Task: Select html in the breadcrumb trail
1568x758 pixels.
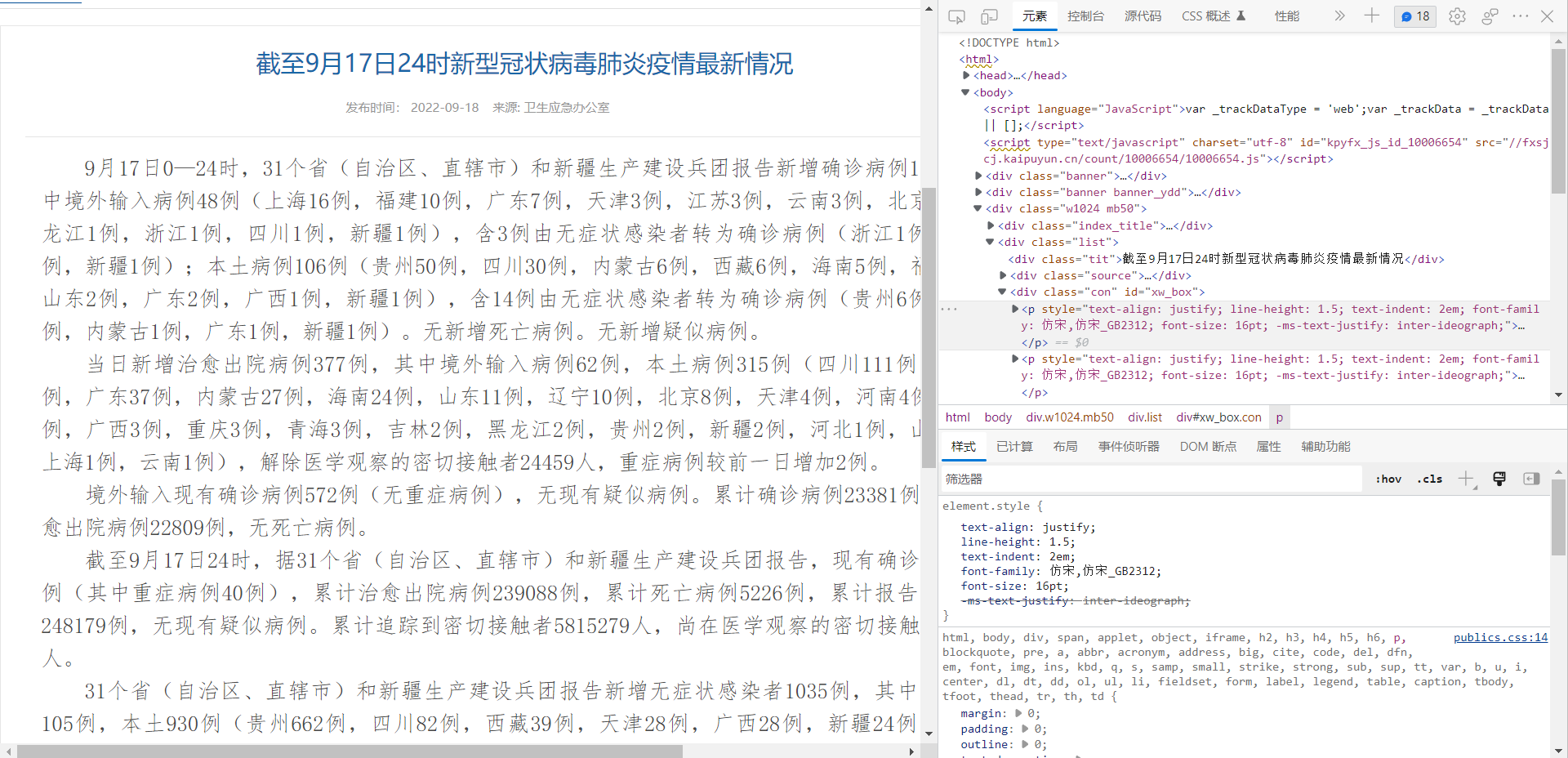Action: tap(958, 417)
